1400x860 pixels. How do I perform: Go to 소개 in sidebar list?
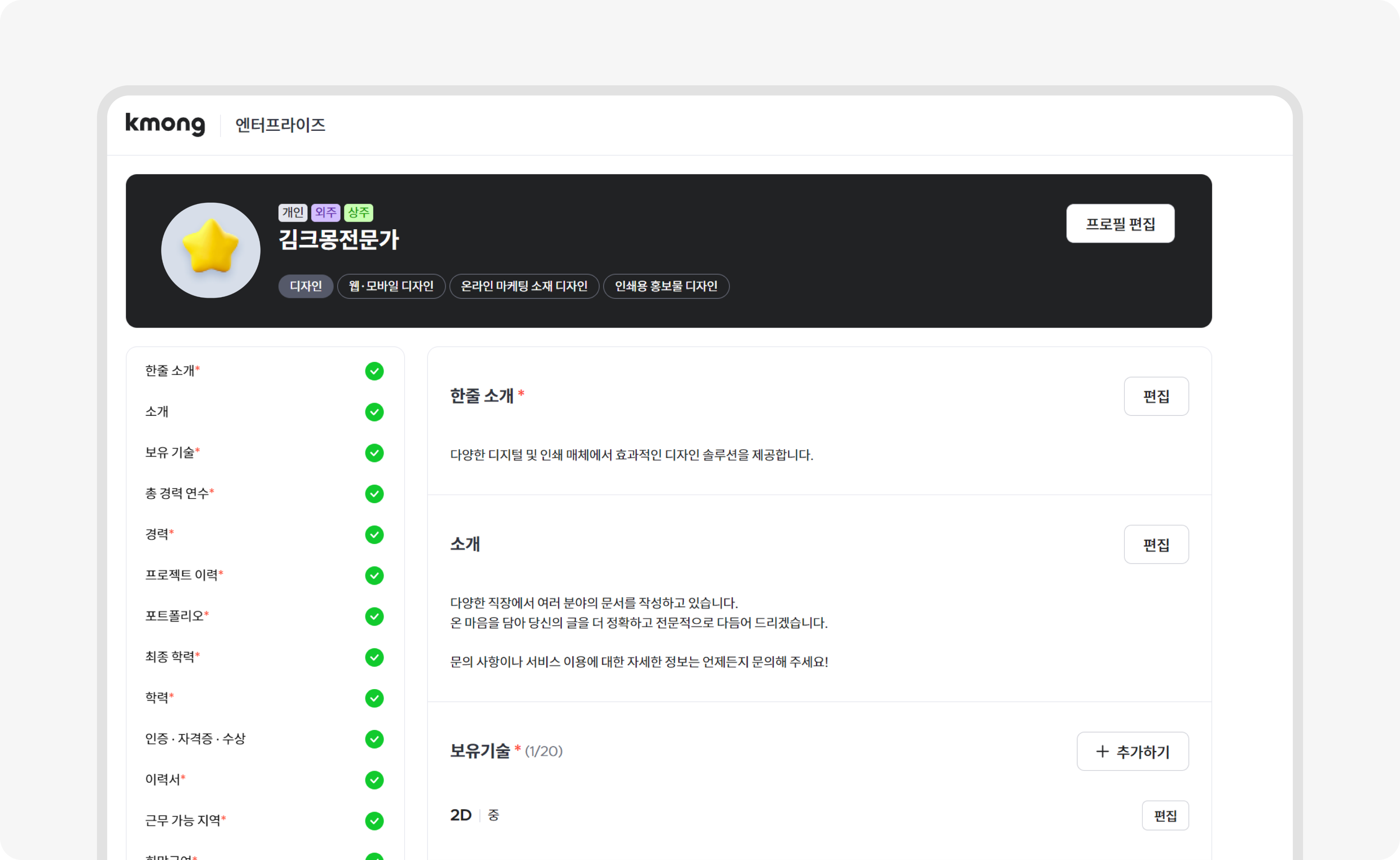[157, 412]
